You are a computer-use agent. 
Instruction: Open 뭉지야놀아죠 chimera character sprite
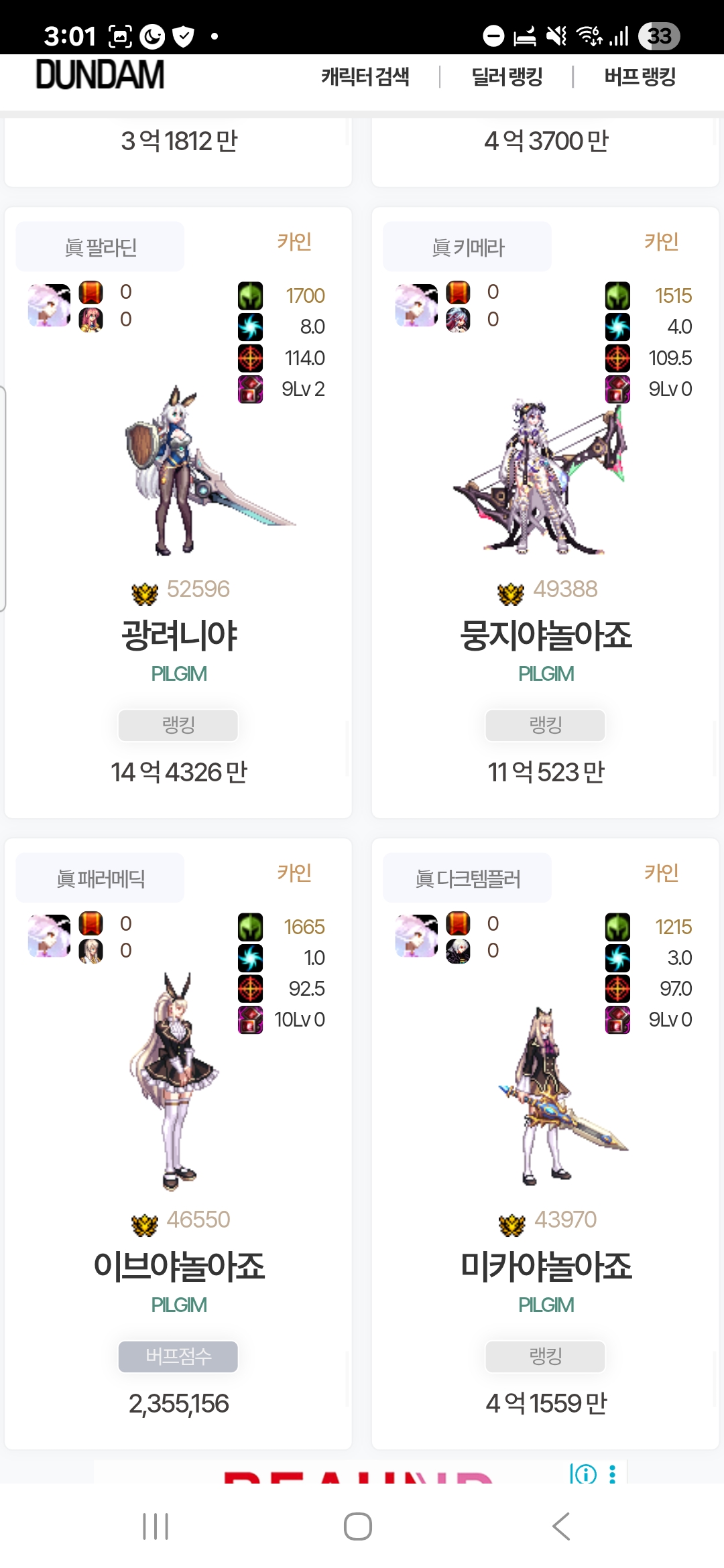[x=540, y=477]
